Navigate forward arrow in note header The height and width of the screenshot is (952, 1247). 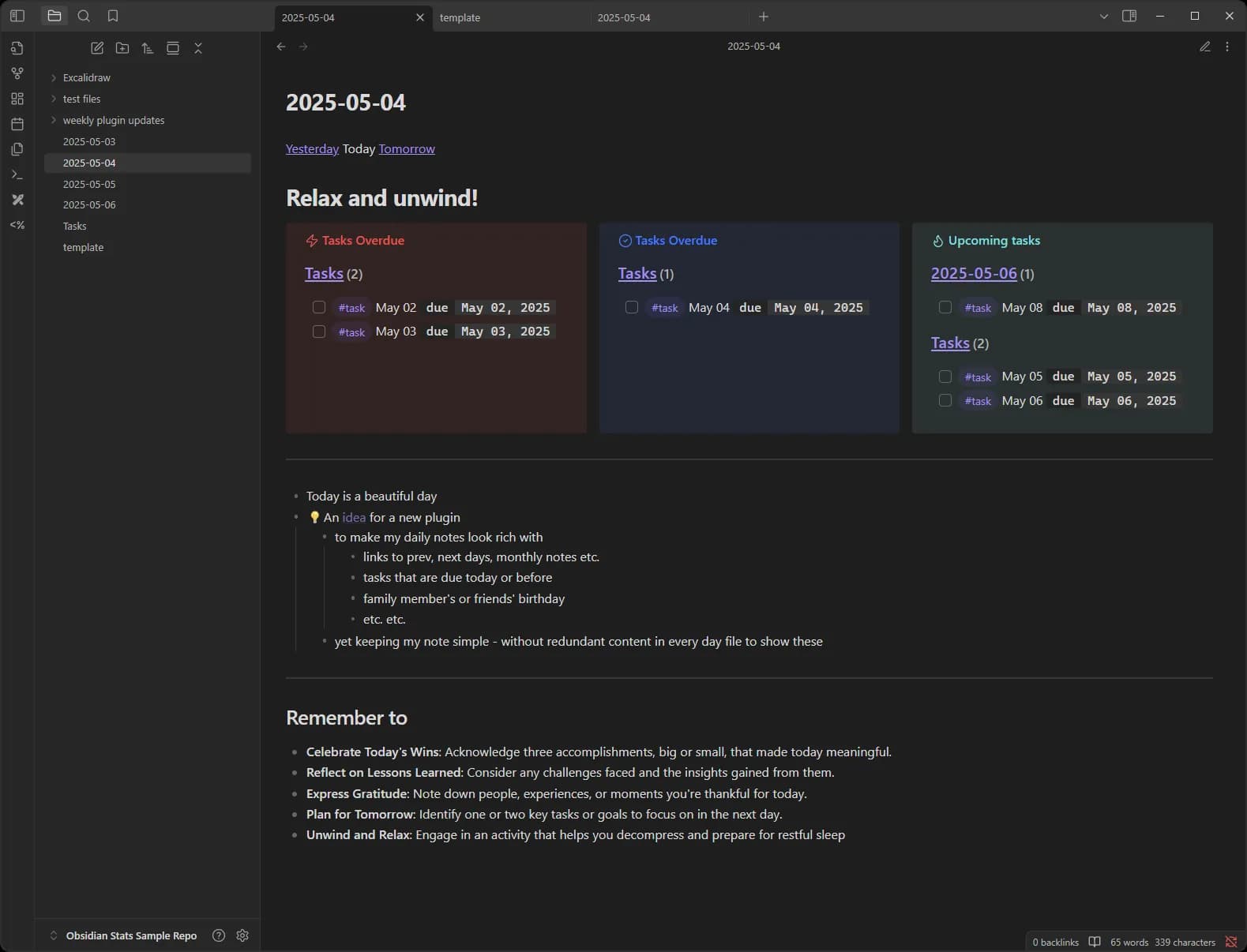(x=303, y=47)
